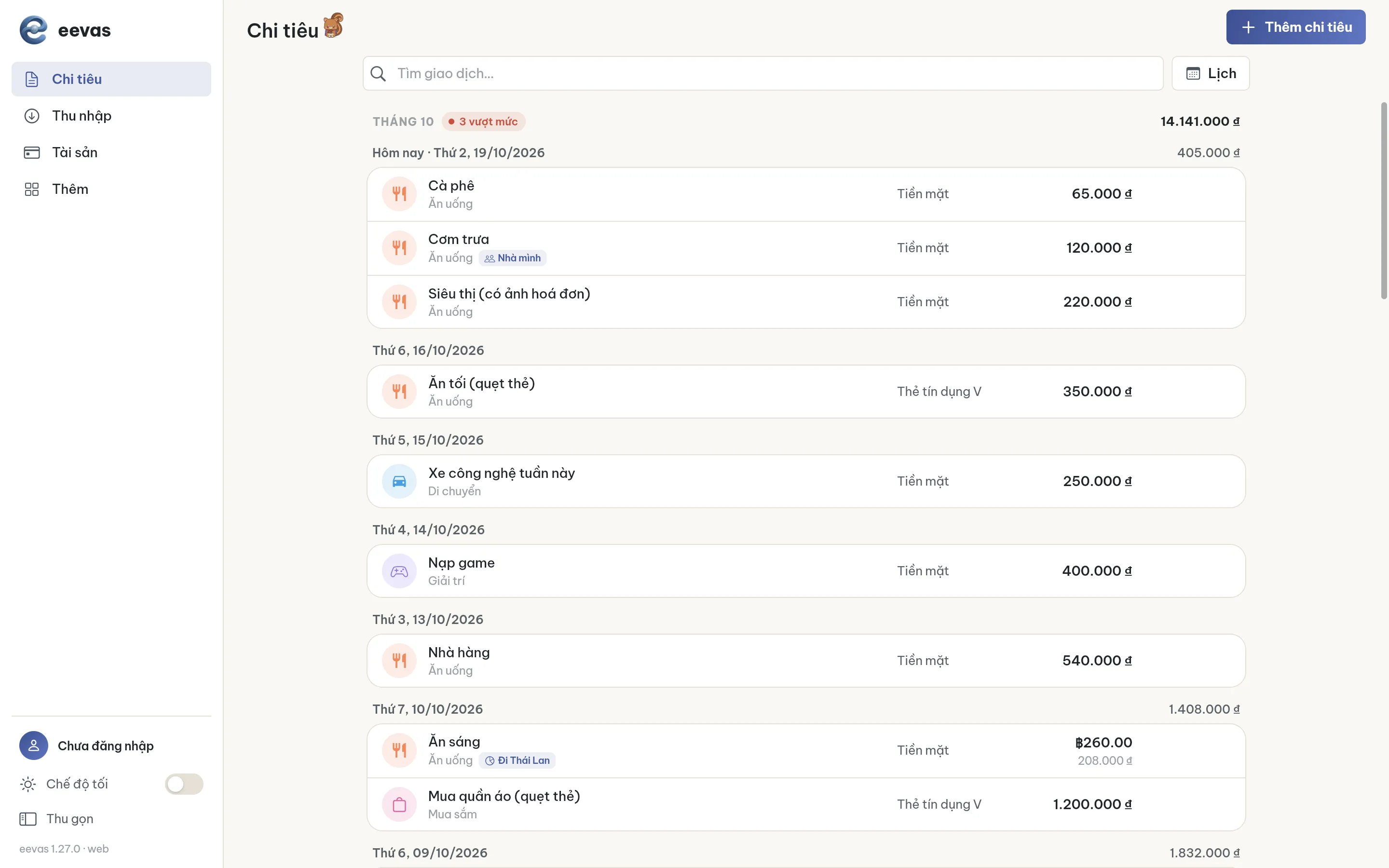Click the car icon on Xe công nghệ row
1389x868 pixels.
point(399,481)
